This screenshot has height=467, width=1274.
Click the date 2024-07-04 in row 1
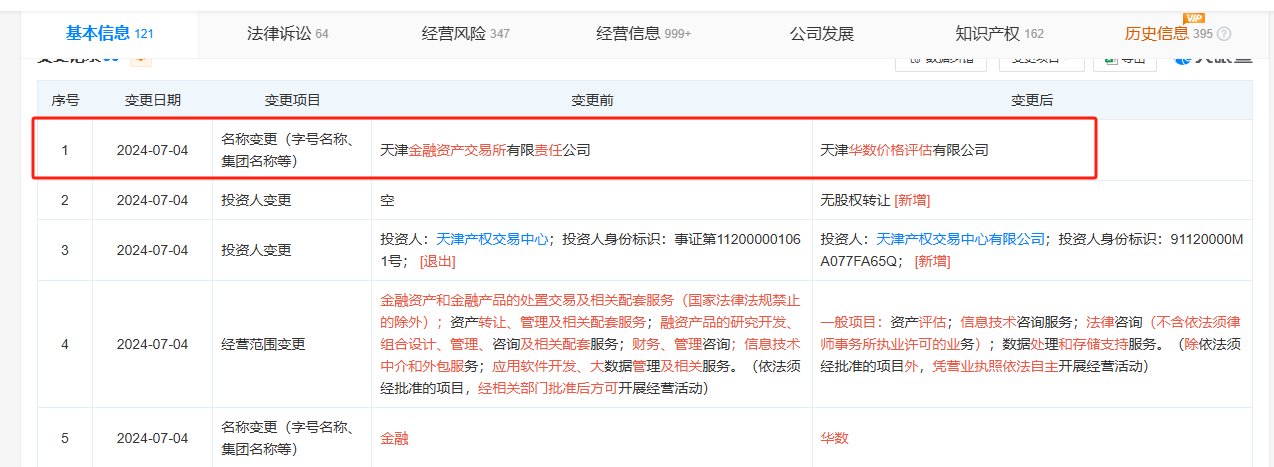(153, 150)
